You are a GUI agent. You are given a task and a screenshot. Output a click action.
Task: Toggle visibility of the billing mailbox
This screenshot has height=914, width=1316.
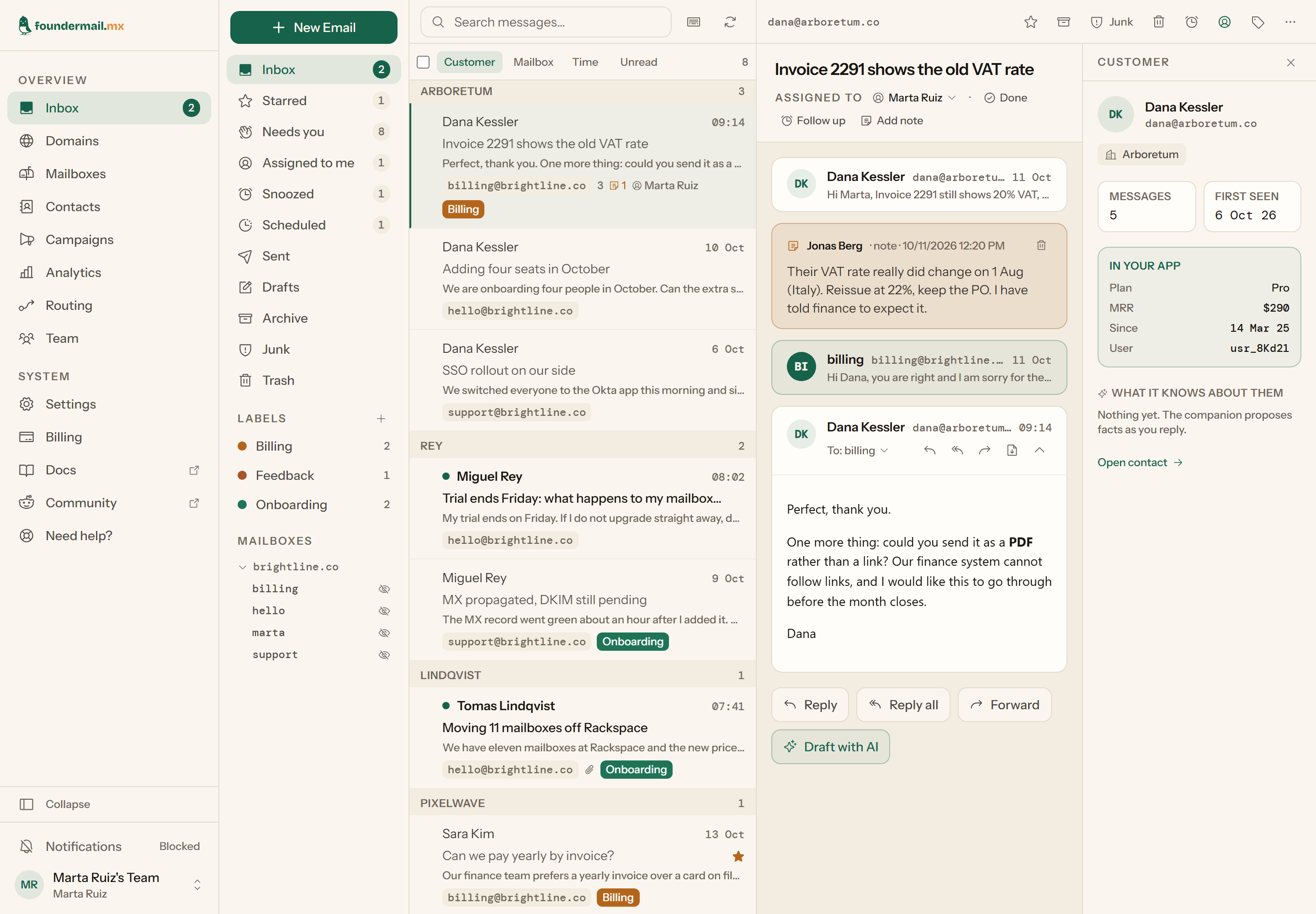(x=384, y=589)
